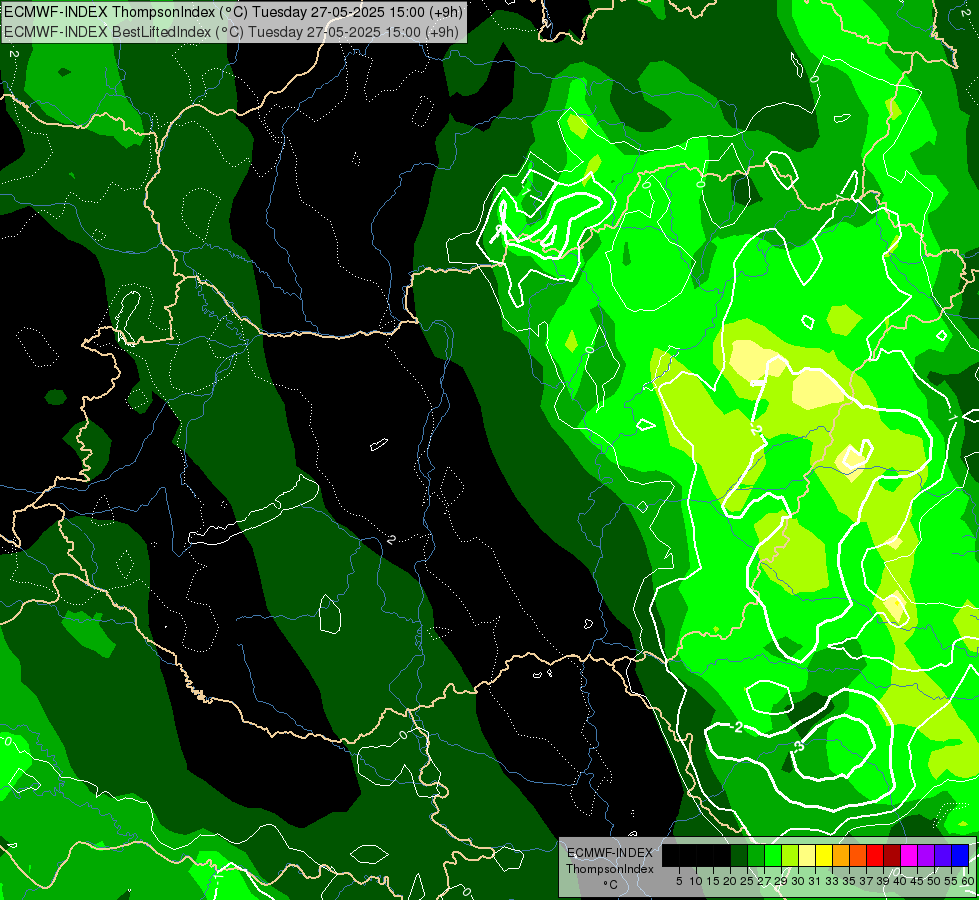Pick the orange-red 35-37 legend swatch
Viewport: 979px width, 900px height.
click(858, 855)
